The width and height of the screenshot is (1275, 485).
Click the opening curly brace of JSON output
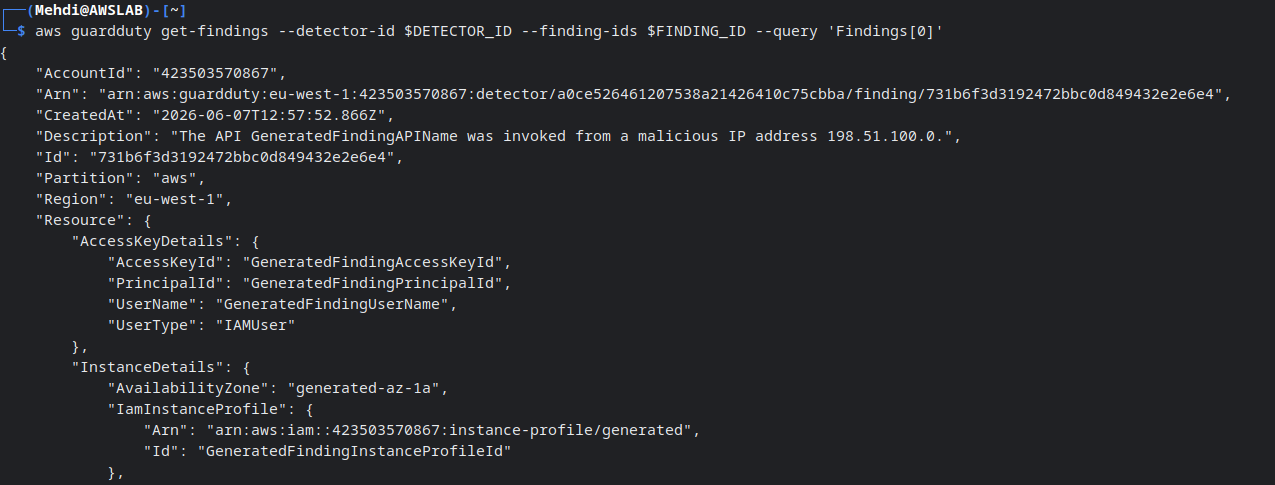(x=5, y=52)
